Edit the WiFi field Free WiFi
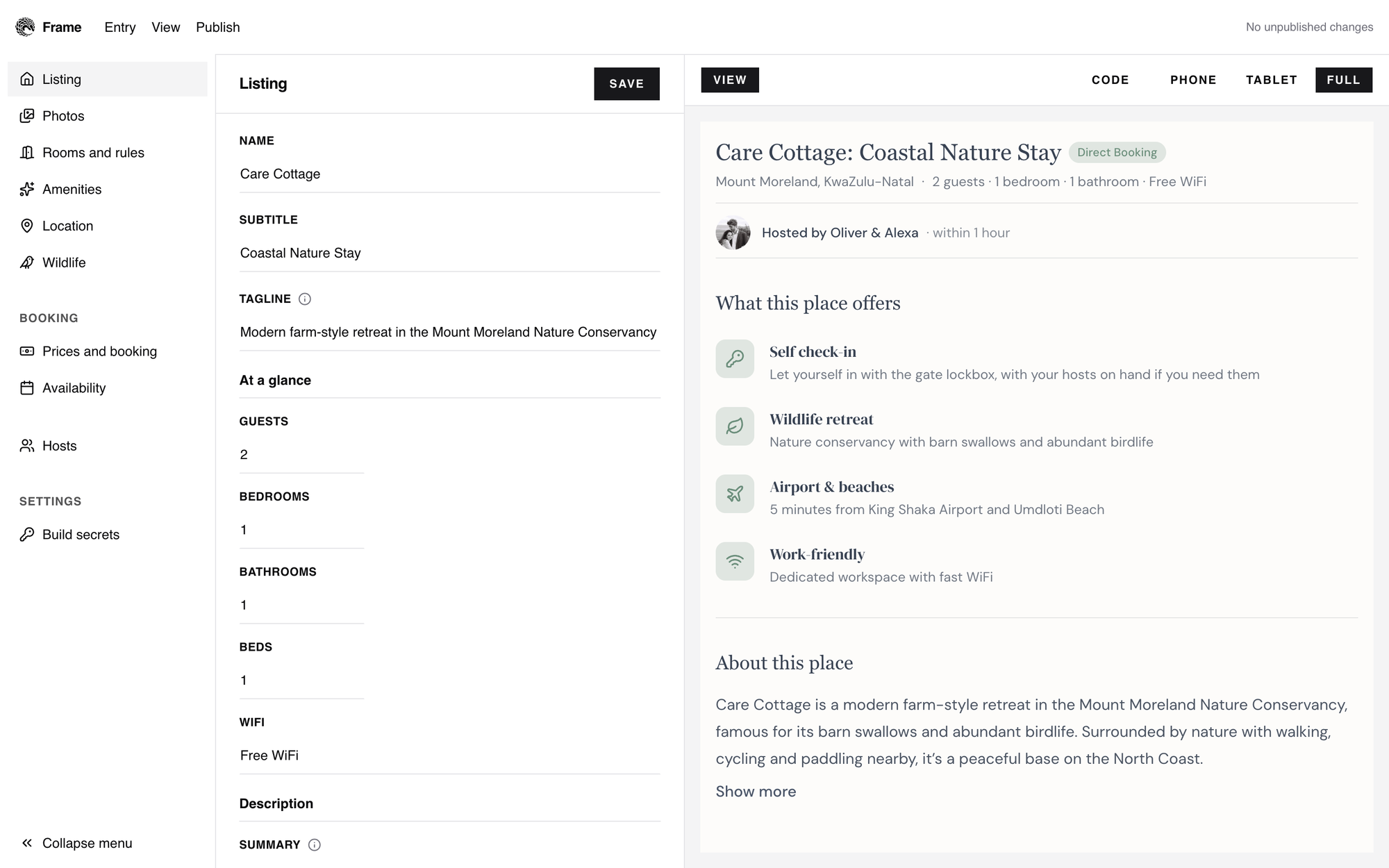 [x=450, y=756]
